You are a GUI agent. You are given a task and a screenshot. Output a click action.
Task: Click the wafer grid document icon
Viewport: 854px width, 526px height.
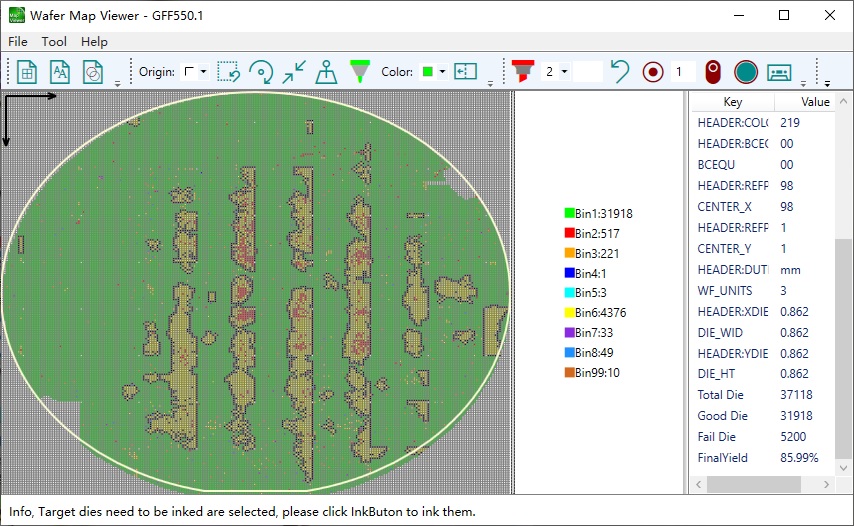28,72
